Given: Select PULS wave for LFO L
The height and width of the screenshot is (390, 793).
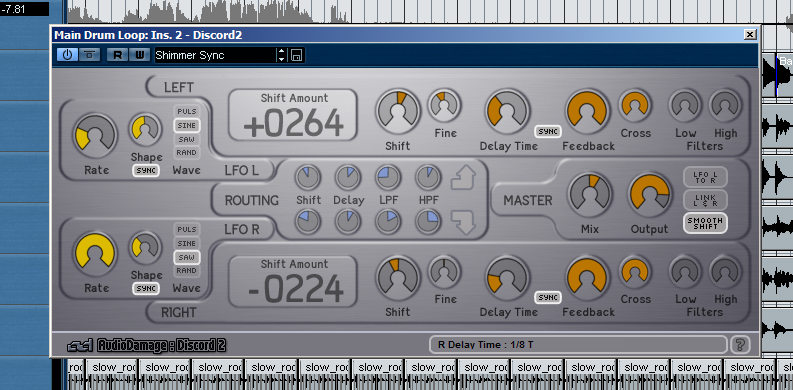Looking at the screenshot, I should (186, 111).
